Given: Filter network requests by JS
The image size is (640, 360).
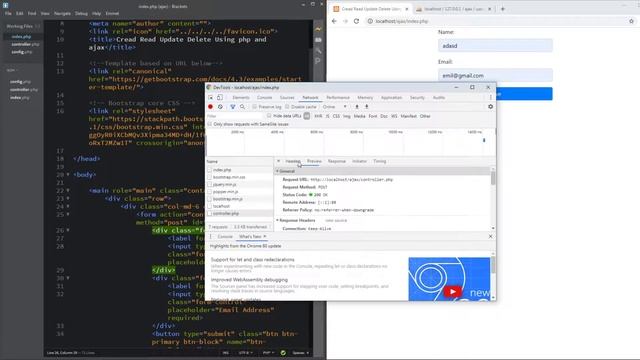Looking at the screenshot, I should 327,116.
